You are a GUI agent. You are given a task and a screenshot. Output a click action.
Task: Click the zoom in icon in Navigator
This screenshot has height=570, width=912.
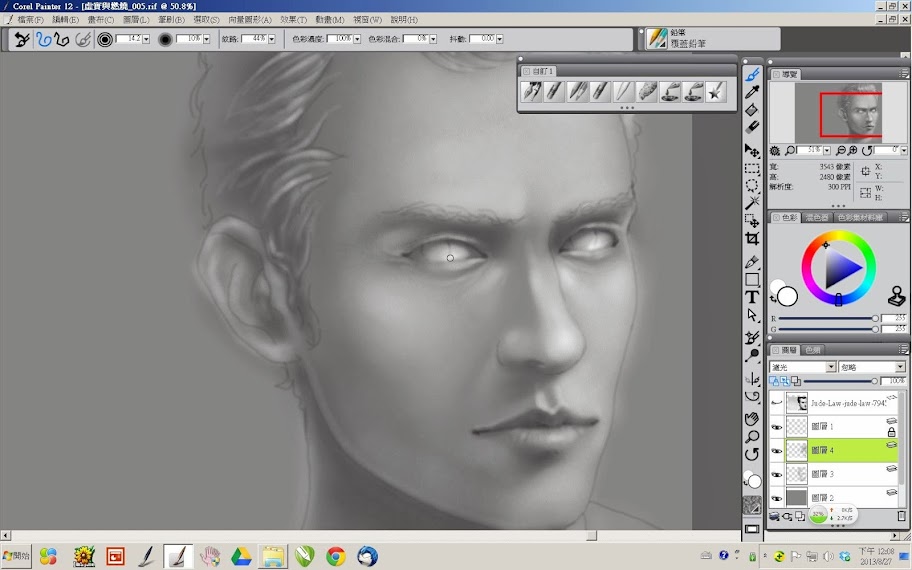point(852,151)
